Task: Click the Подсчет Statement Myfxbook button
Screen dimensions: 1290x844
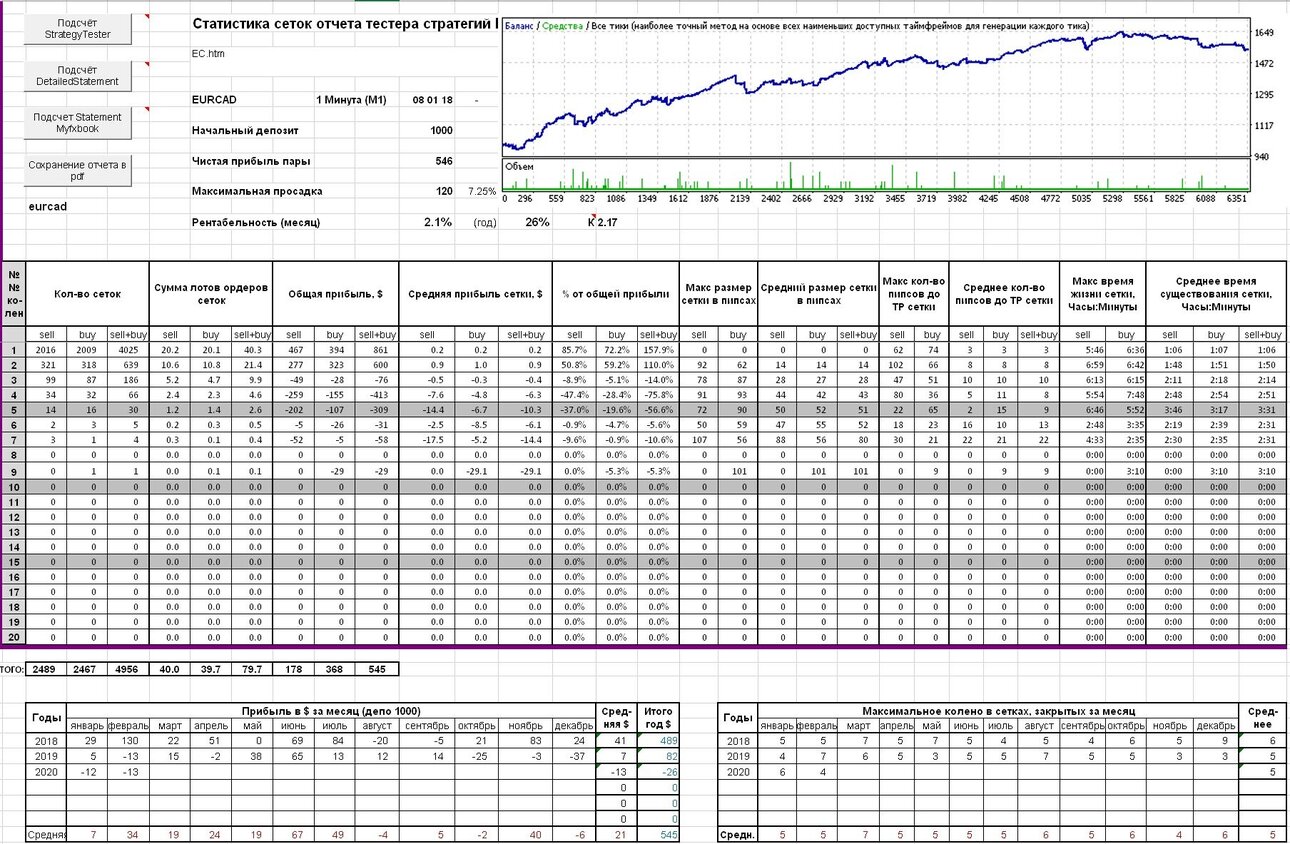Action: [77, 123]
